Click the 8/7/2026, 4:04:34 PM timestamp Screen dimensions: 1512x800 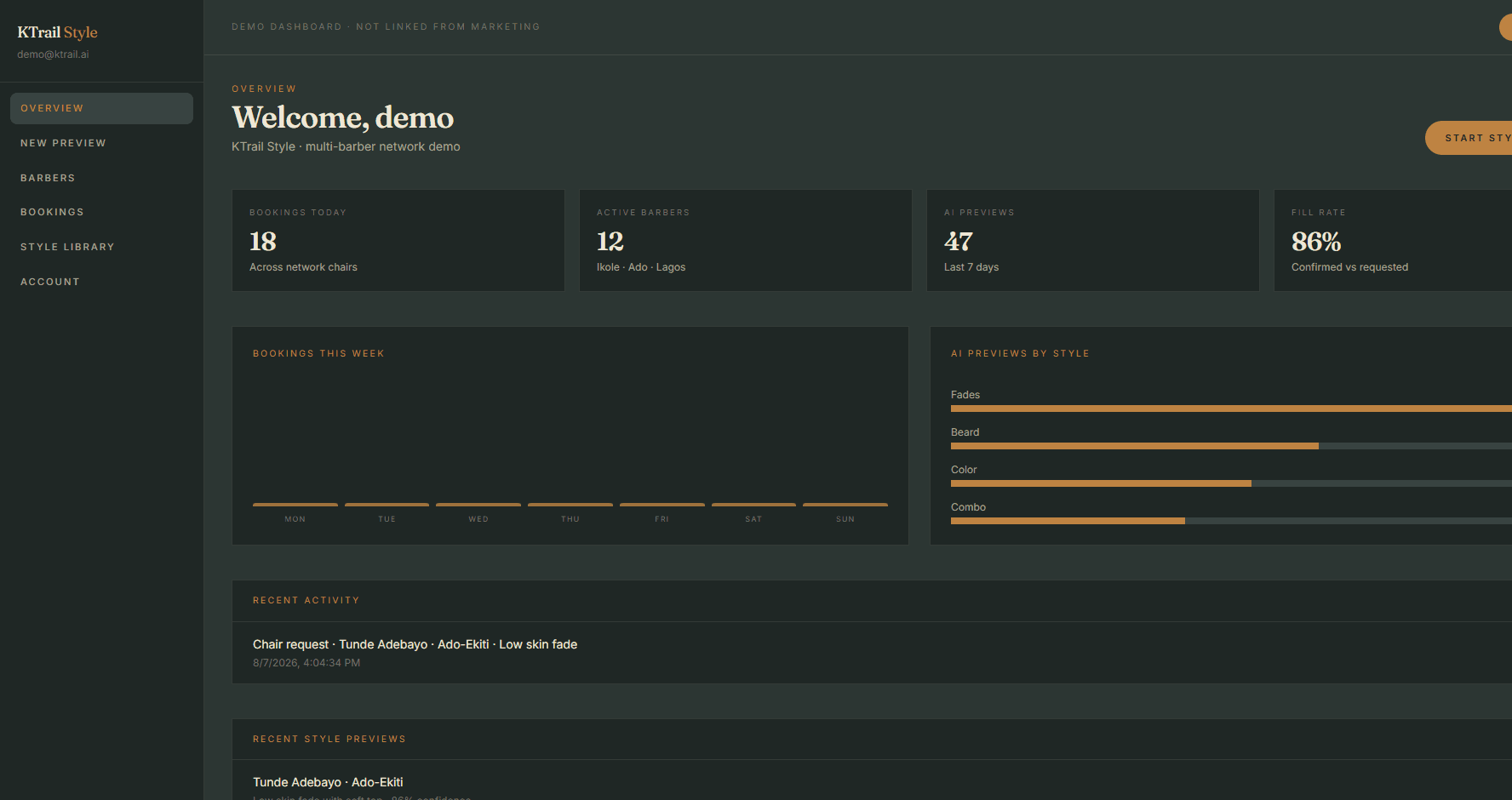click(x=306, y=663)
